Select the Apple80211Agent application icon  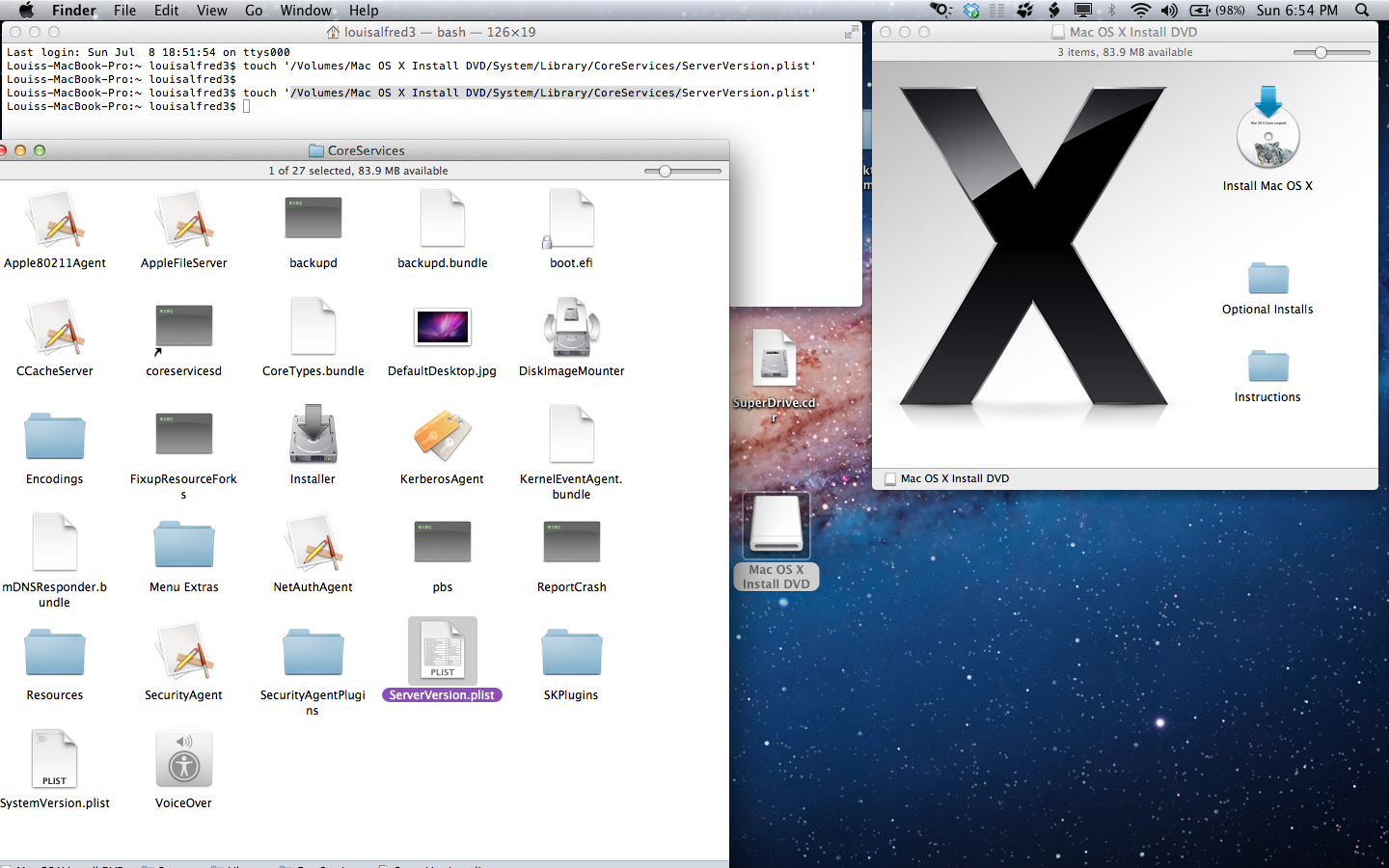point(55,218)
